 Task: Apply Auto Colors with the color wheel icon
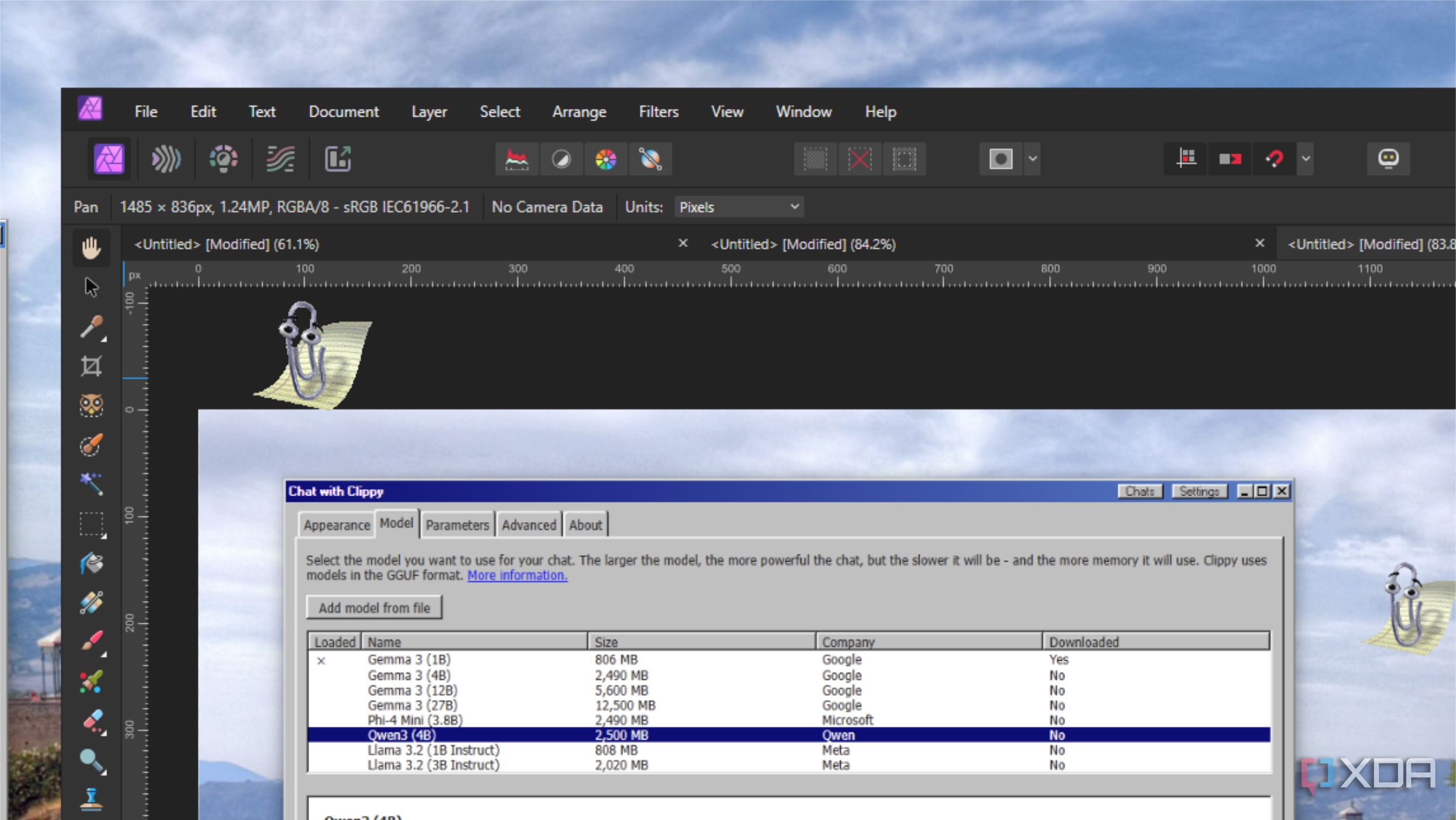[605, 159]
